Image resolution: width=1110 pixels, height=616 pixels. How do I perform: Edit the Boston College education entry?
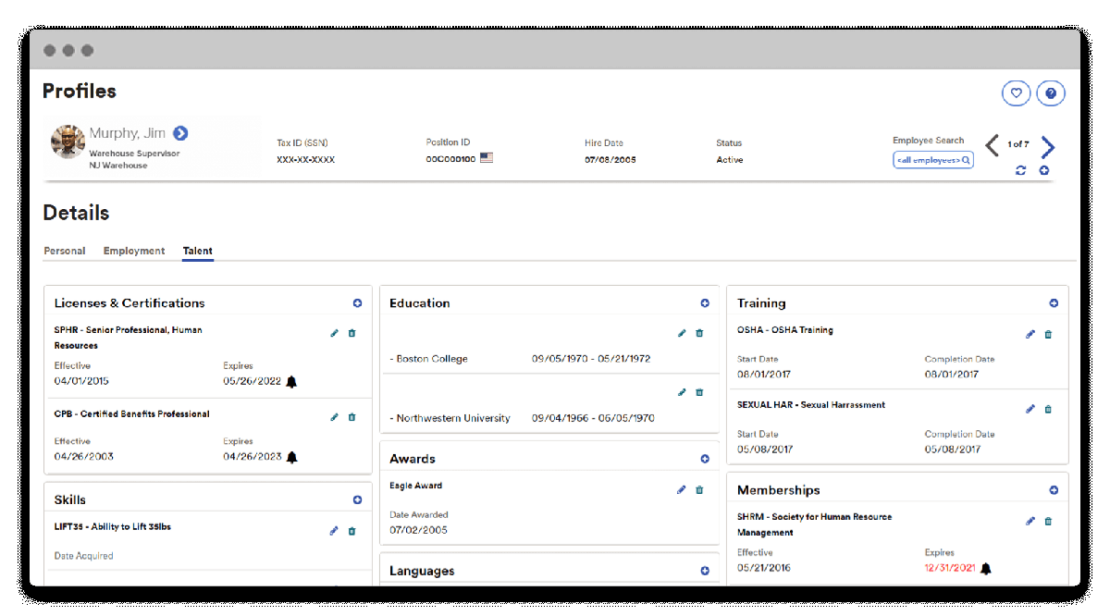pos(681,333)
